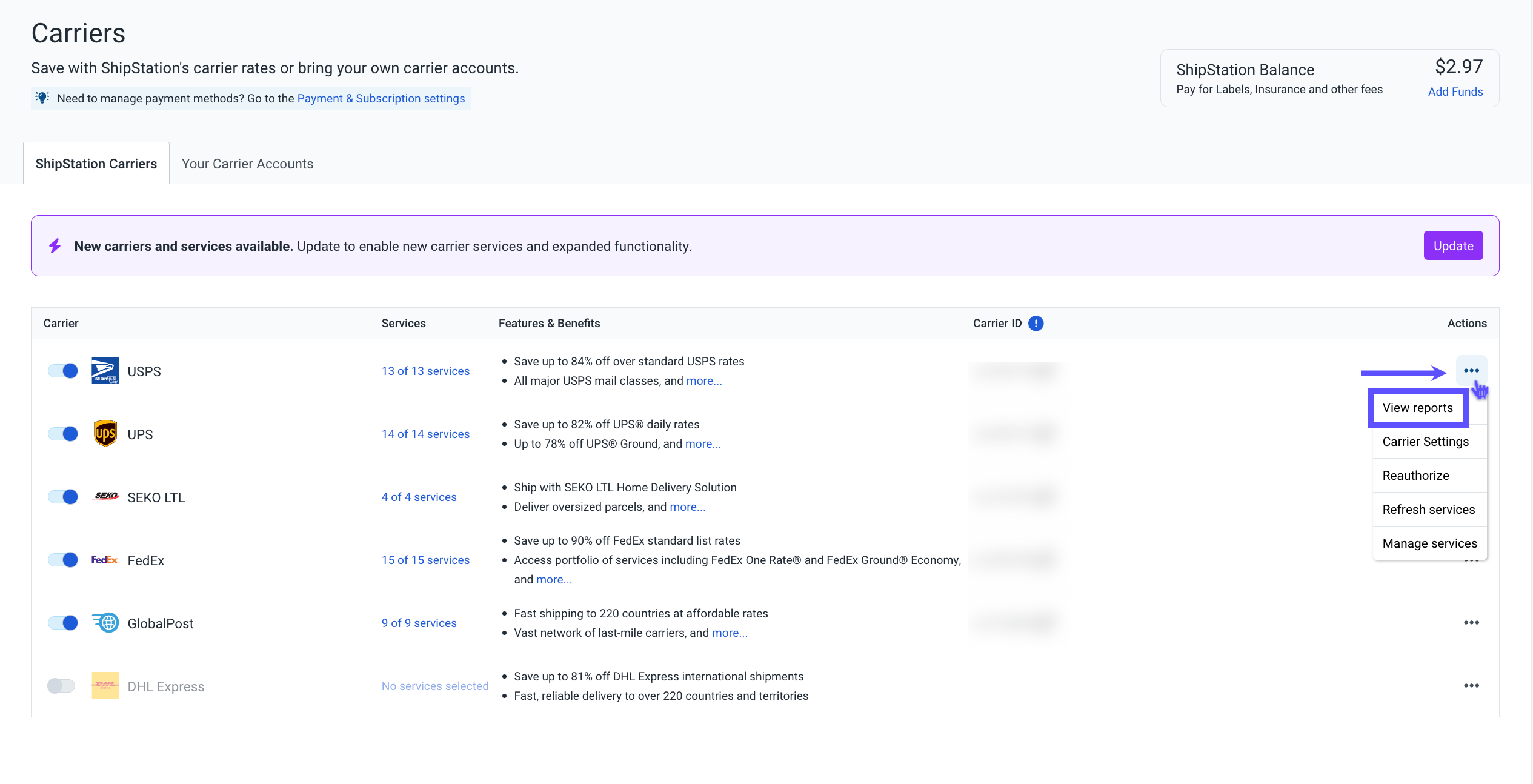Select Reauthorize menu option
The width and height of the screenshot is (1533, 784).
click(1429, 476)
